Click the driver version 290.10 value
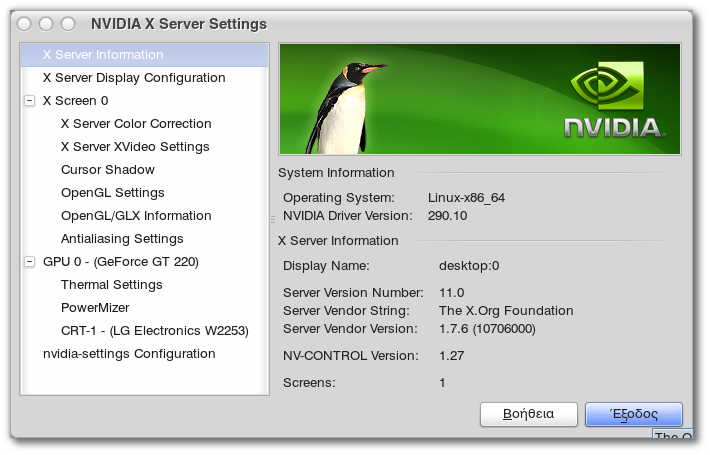The width and height of the screenshot is (710, 455). (447, 216)
